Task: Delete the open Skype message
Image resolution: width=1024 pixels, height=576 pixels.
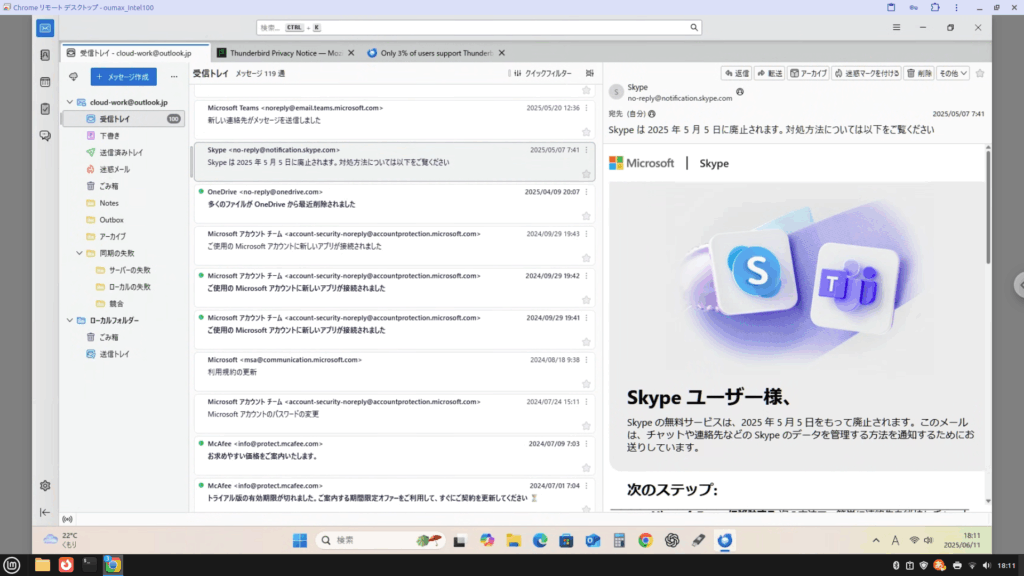Action: coord(920,73)
